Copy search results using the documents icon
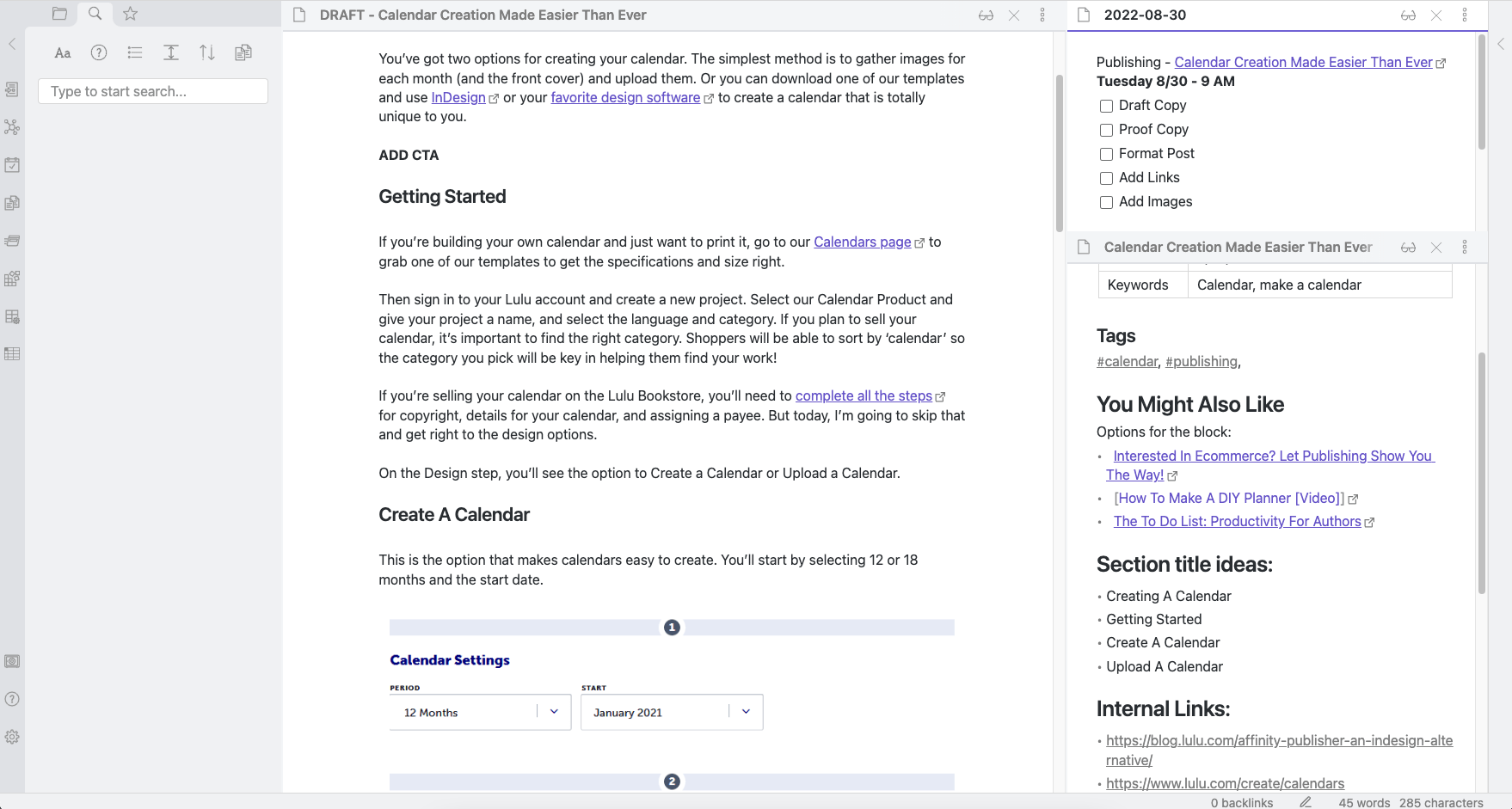The width and height of the screenshot is (1512, 809). click(243, 52)
